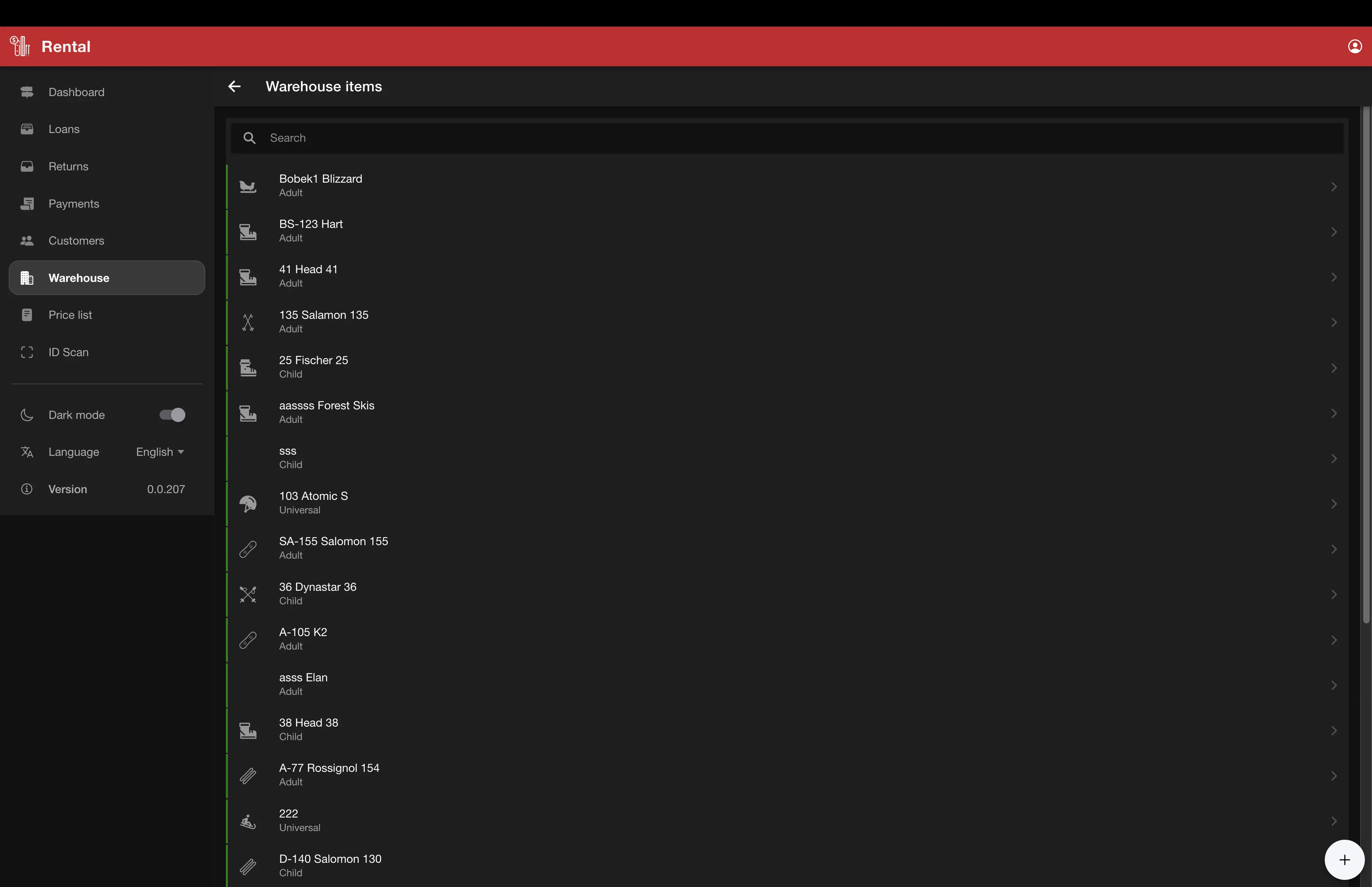
Task: Open the item named 222
Action: click(x=289, y=813)
